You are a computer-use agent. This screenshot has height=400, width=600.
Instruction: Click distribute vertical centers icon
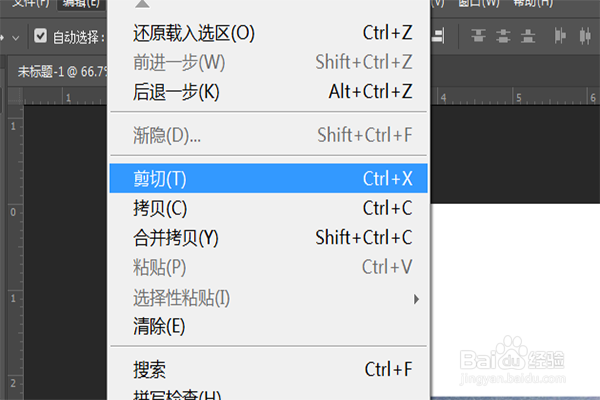click(x=503, y=36)
